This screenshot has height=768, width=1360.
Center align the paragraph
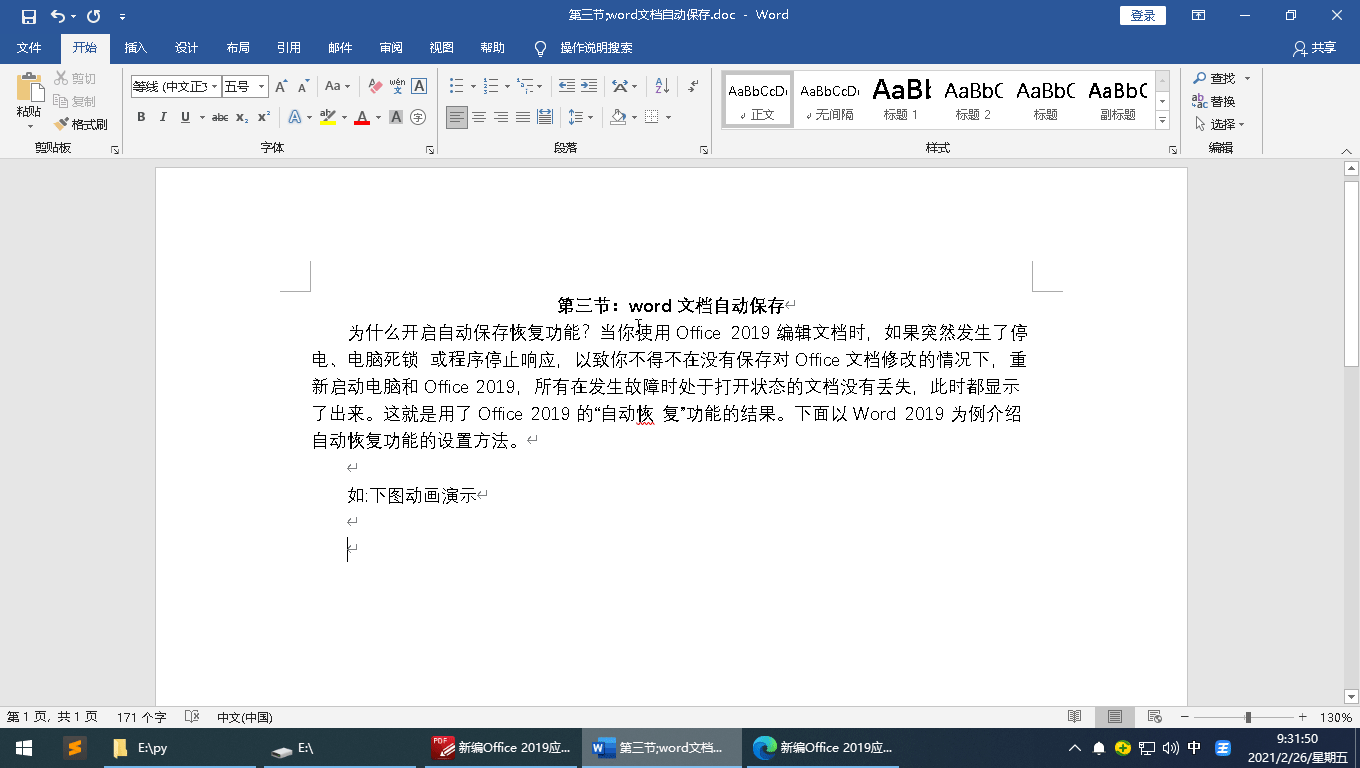click(x=479, y=117)
